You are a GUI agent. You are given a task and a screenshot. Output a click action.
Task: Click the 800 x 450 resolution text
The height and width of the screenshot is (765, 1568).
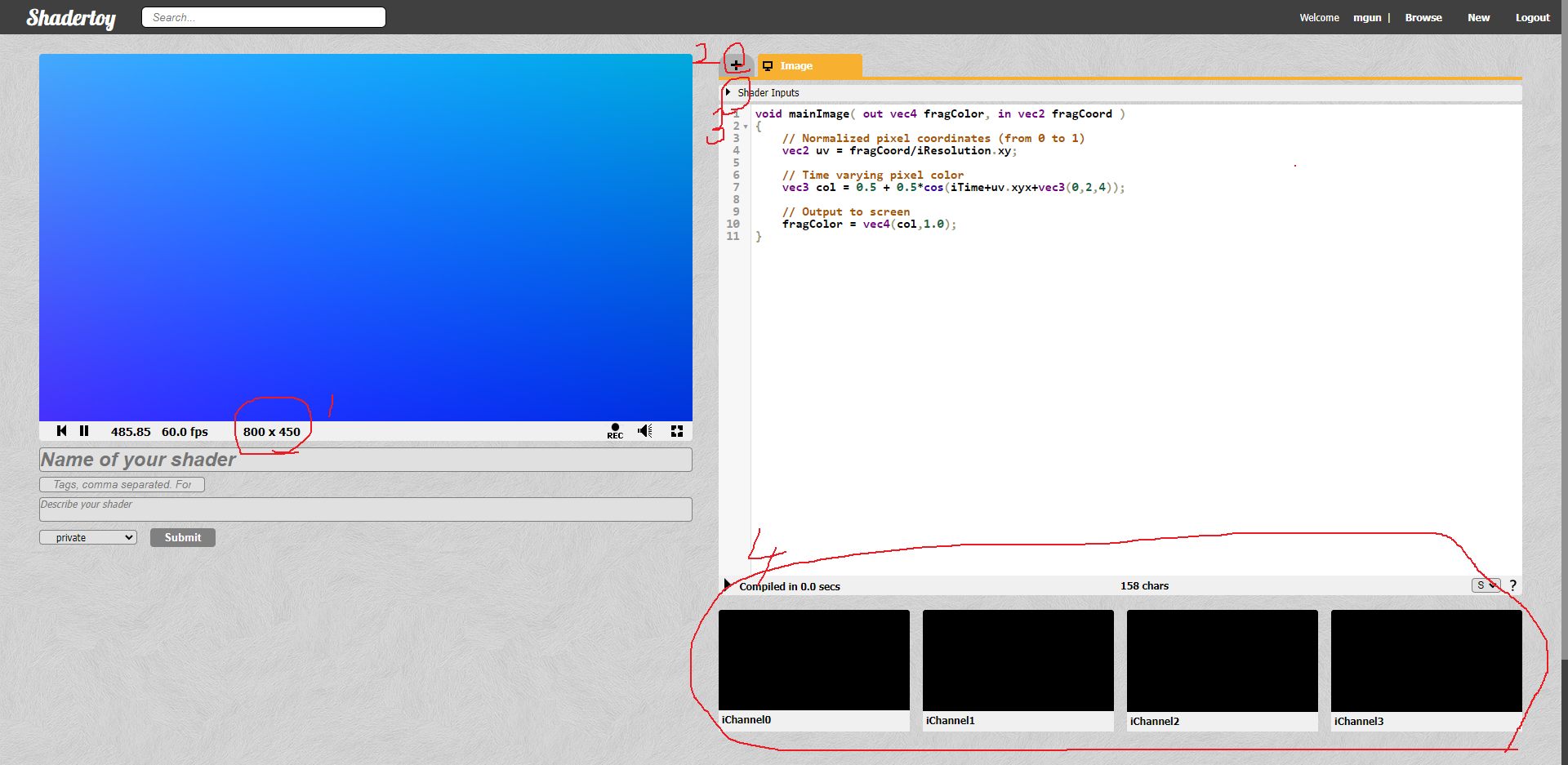[272, 432]
